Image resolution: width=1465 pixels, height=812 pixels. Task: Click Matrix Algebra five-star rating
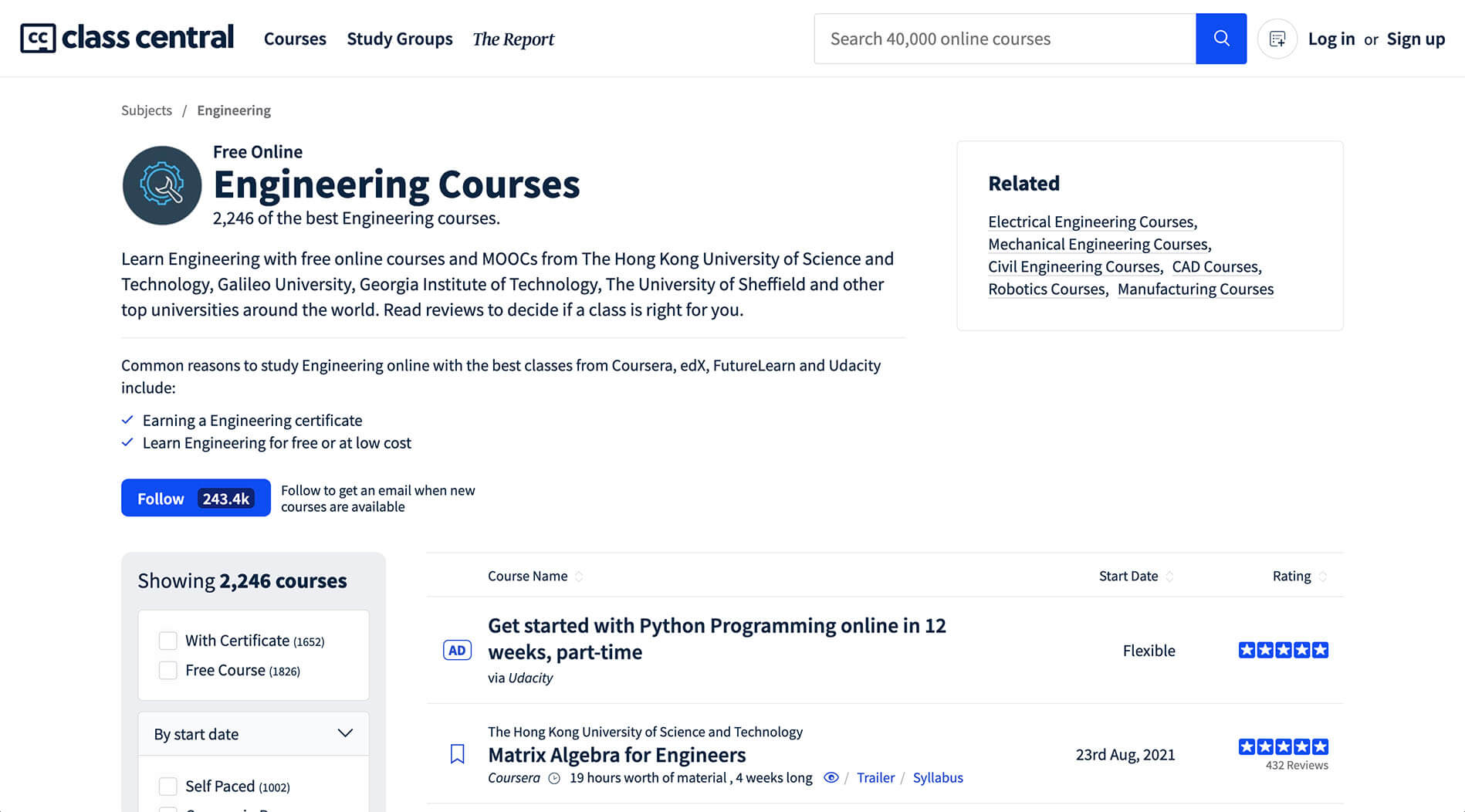pos(1283,746)
